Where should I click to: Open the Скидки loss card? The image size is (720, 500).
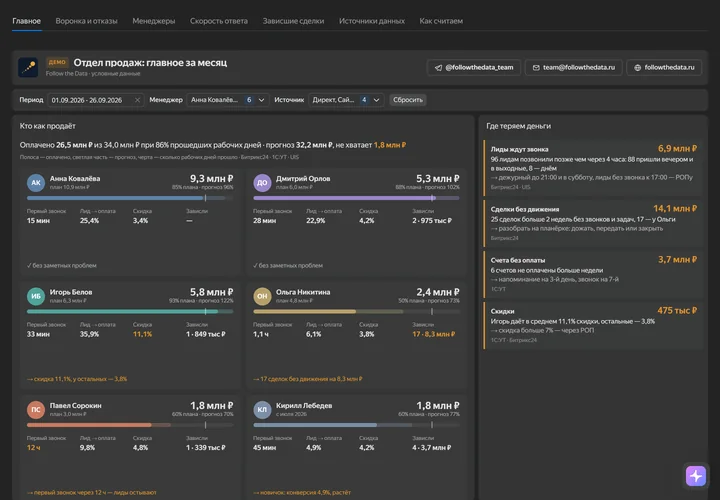[x=593, y=325]
